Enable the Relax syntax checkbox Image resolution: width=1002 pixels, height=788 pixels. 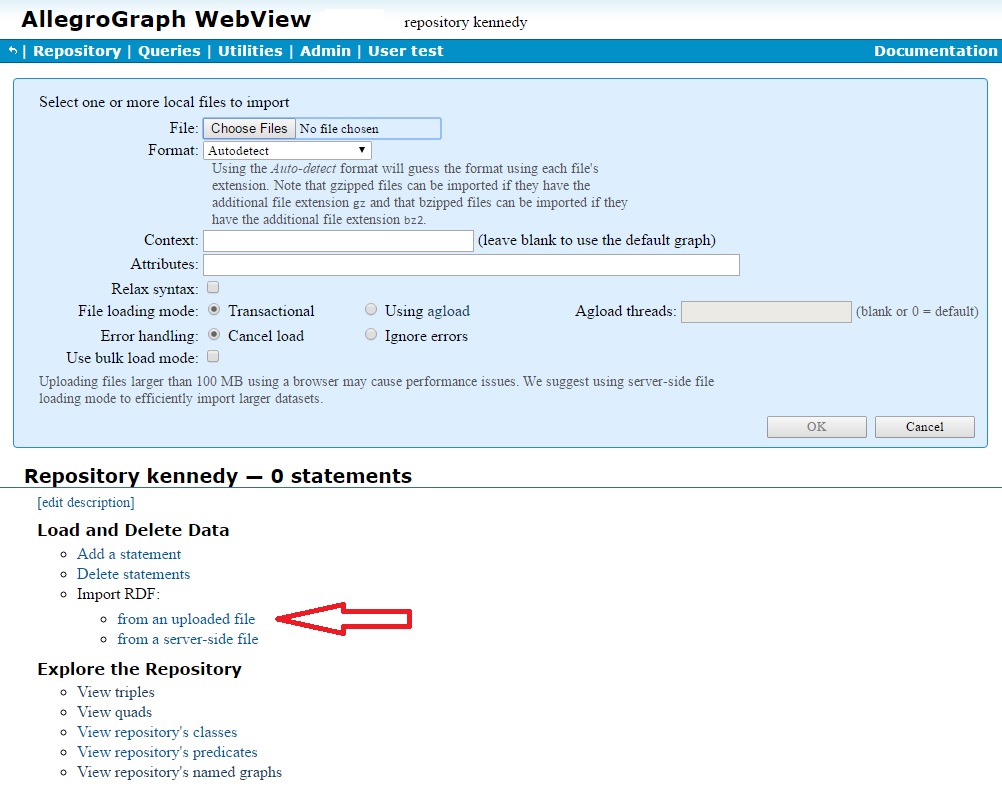[x=213, y=288]
